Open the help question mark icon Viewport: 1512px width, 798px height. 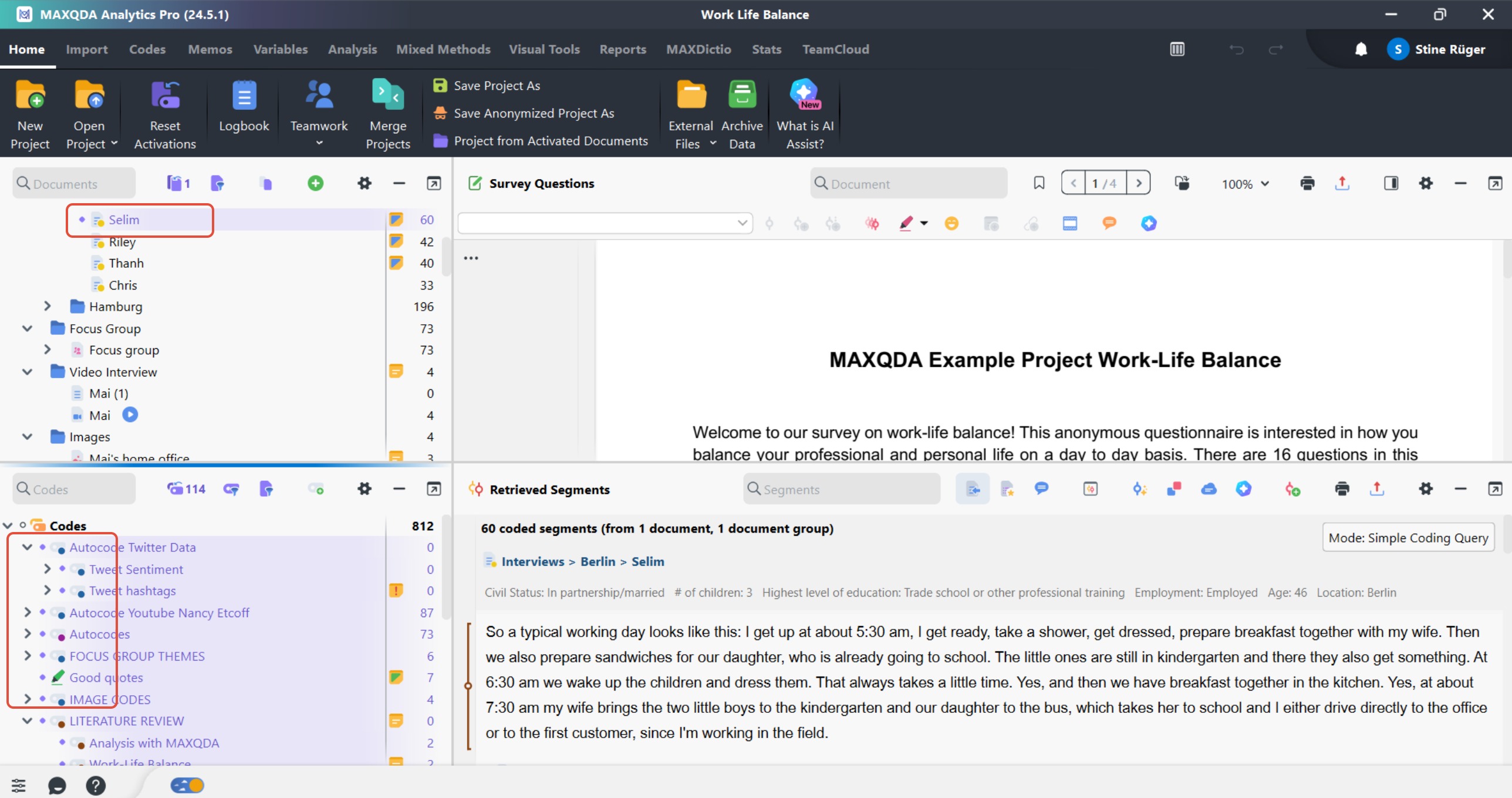[96, 785]
